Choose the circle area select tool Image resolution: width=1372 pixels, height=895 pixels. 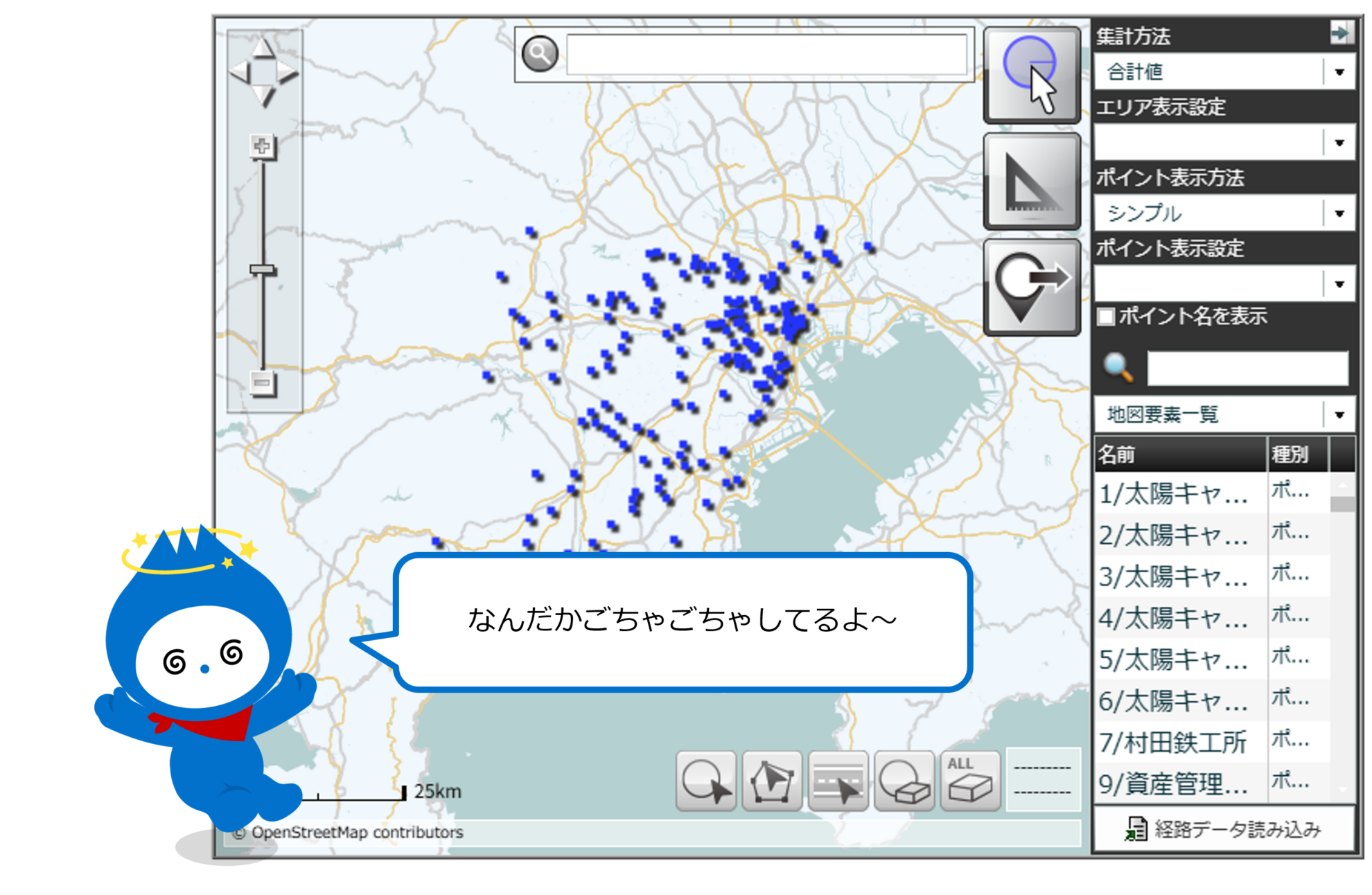706,781
